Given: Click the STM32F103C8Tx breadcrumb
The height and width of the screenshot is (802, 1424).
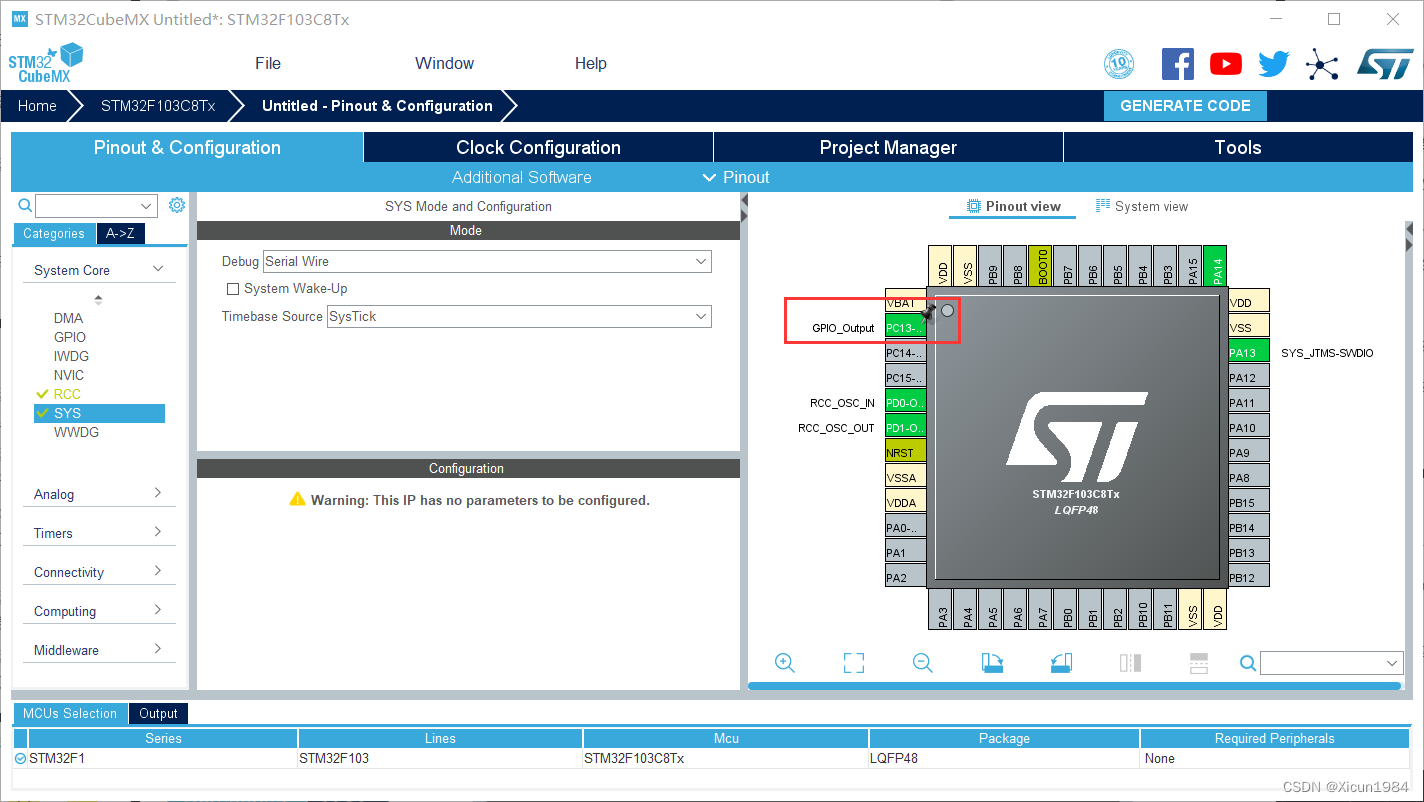Looking at the screenshot, I should (x=158, y=106).
